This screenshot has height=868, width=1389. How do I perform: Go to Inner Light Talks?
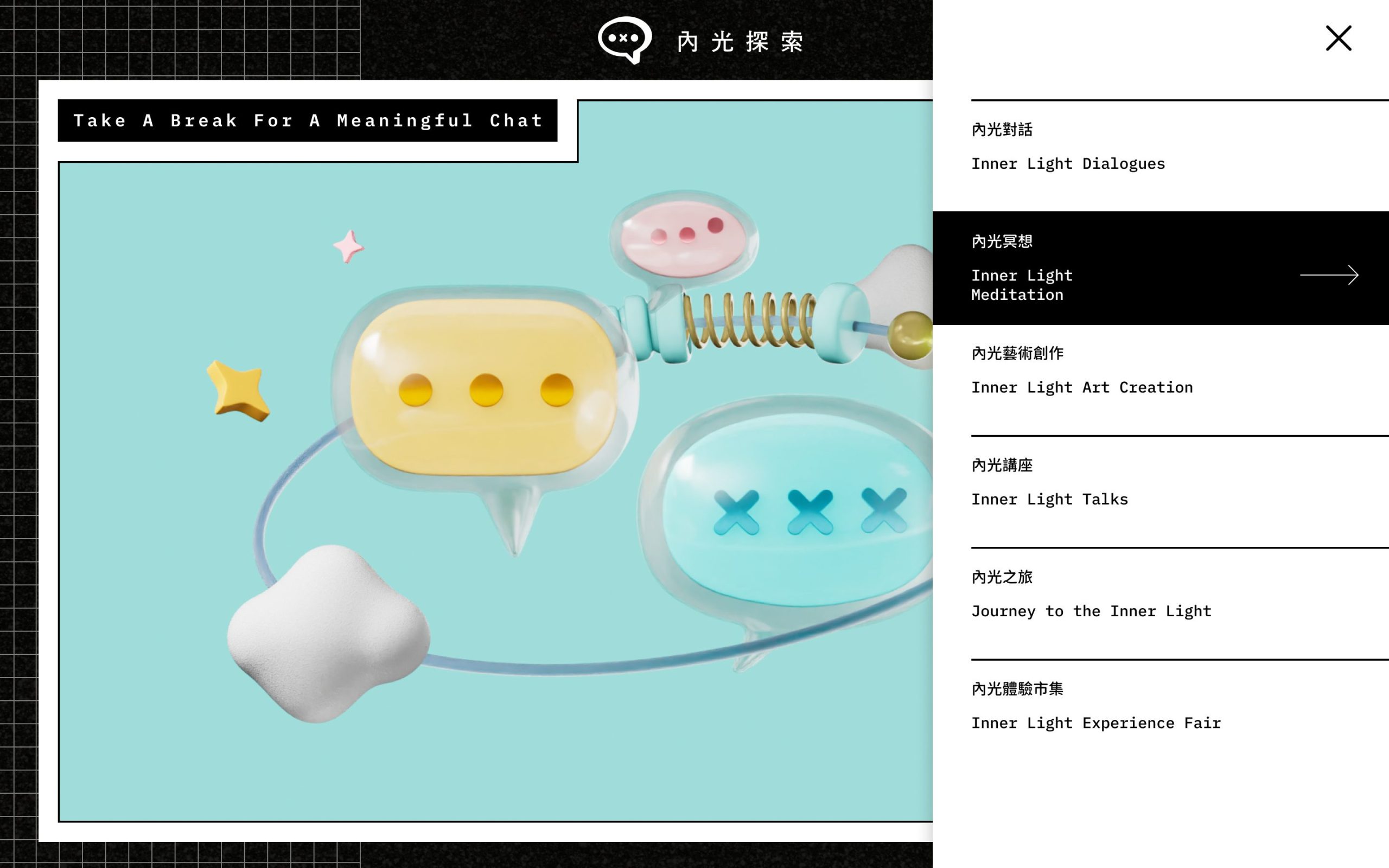click(x=1161, y=492)
